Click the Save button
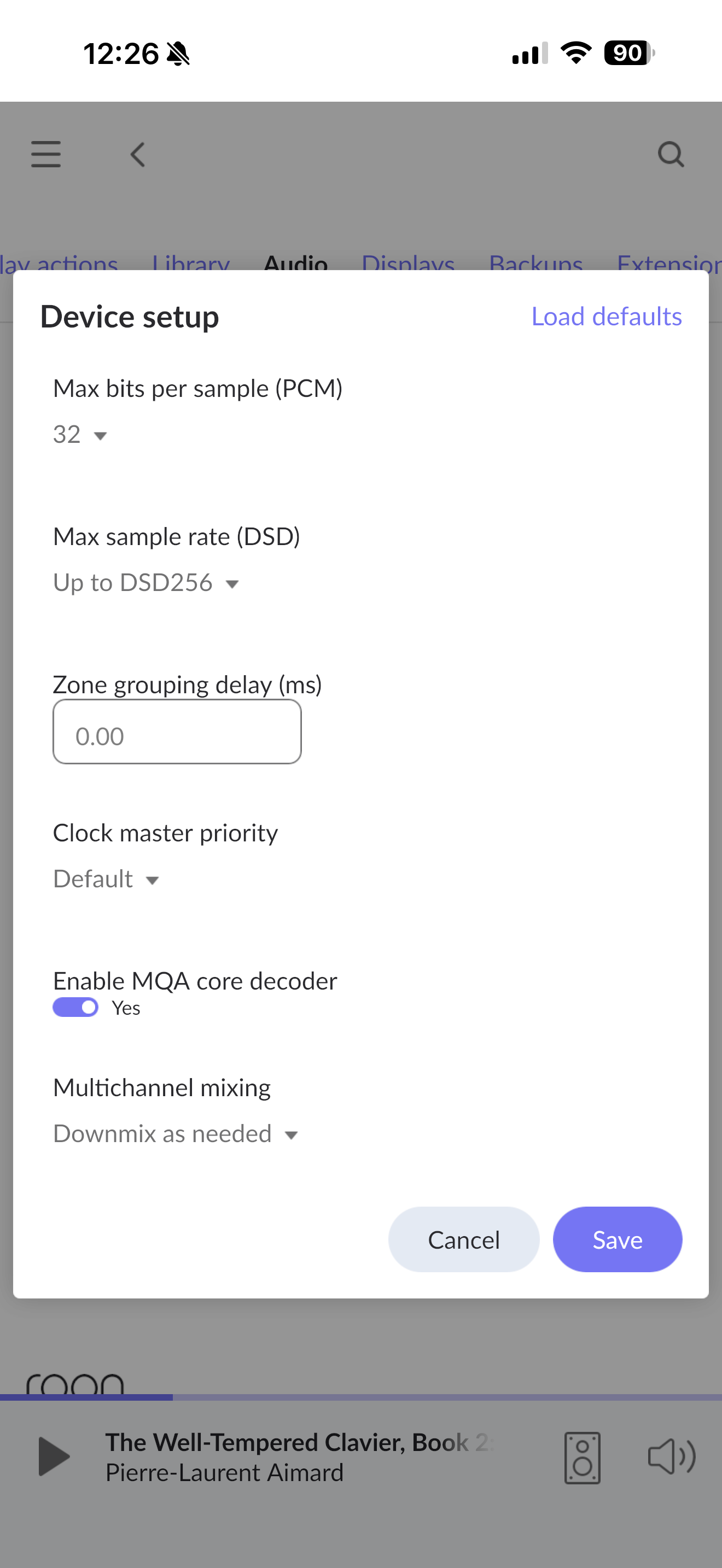722x1568 pixels. pyautogui.click(x=618, y=1239)
